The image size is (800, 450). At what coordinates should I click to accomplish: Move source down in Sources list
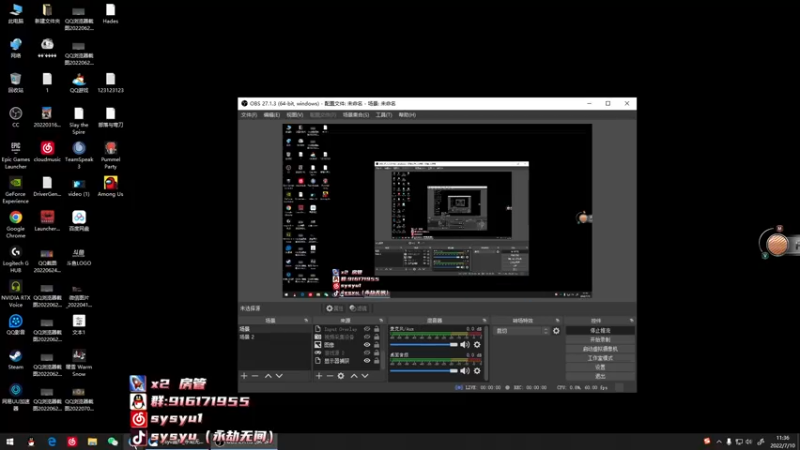tap(365, 376)
